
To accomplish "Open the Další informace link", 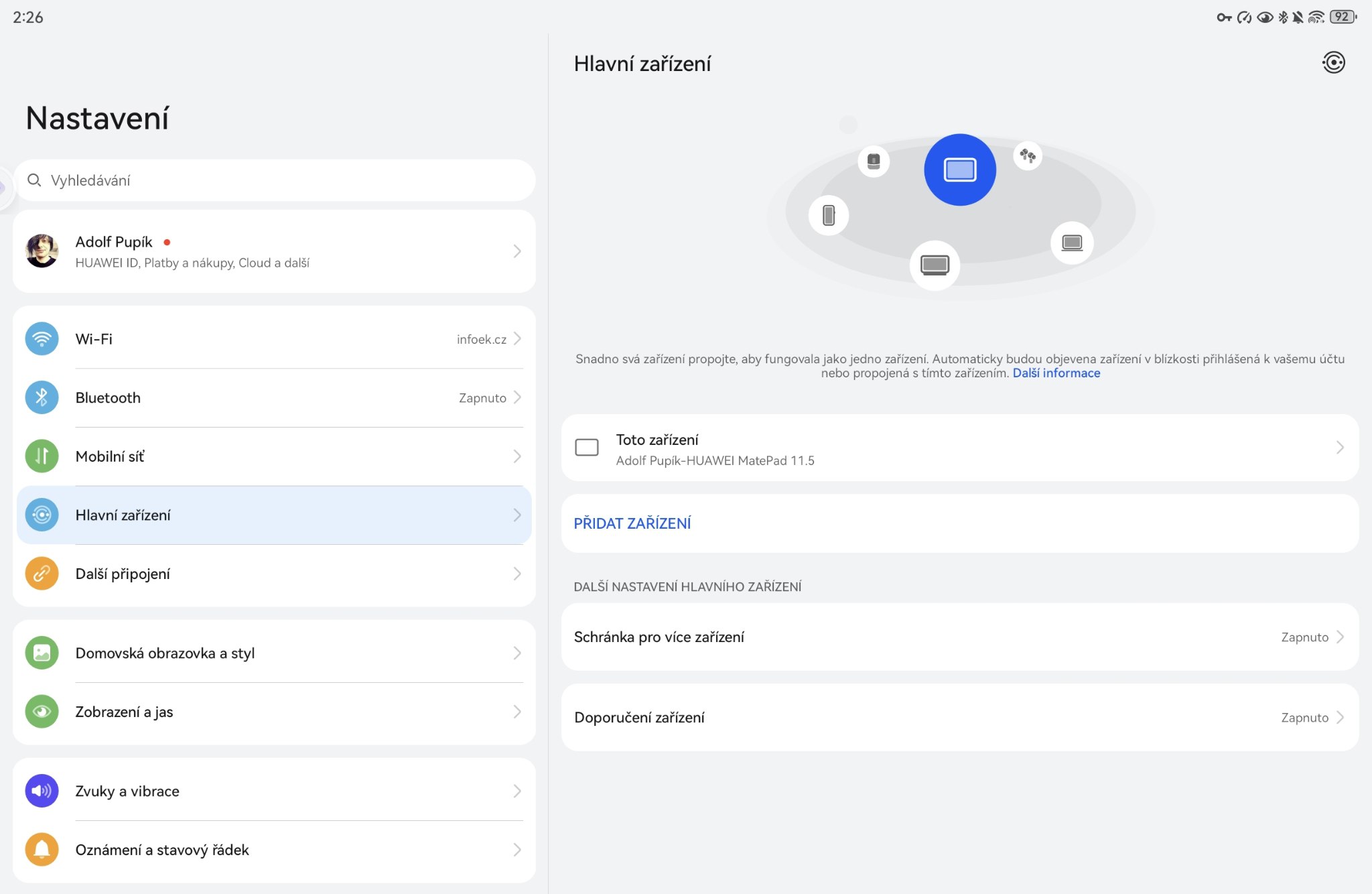I will (1056, 373).
